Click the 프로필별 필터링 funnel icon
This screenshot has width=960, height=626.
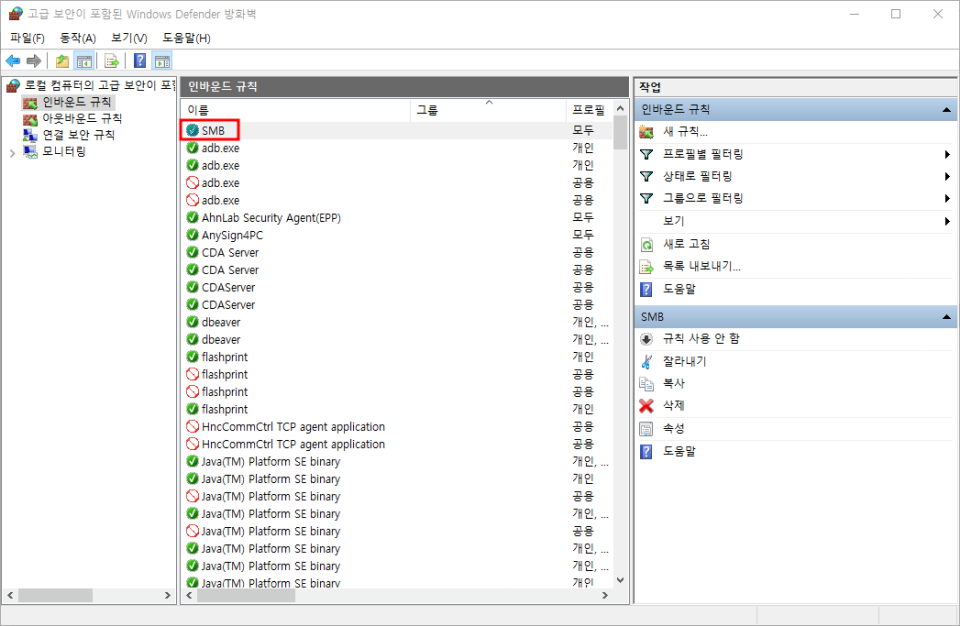coord(647,154)
